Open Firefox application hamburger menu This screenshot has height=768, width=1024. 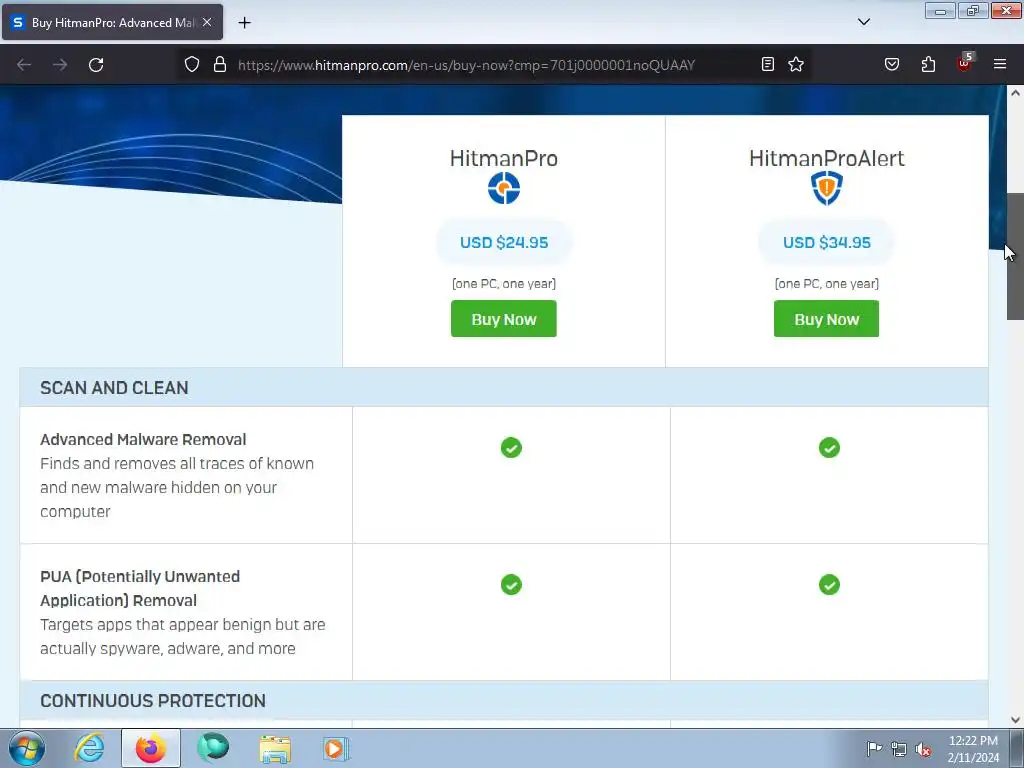tap(1000, 64)
